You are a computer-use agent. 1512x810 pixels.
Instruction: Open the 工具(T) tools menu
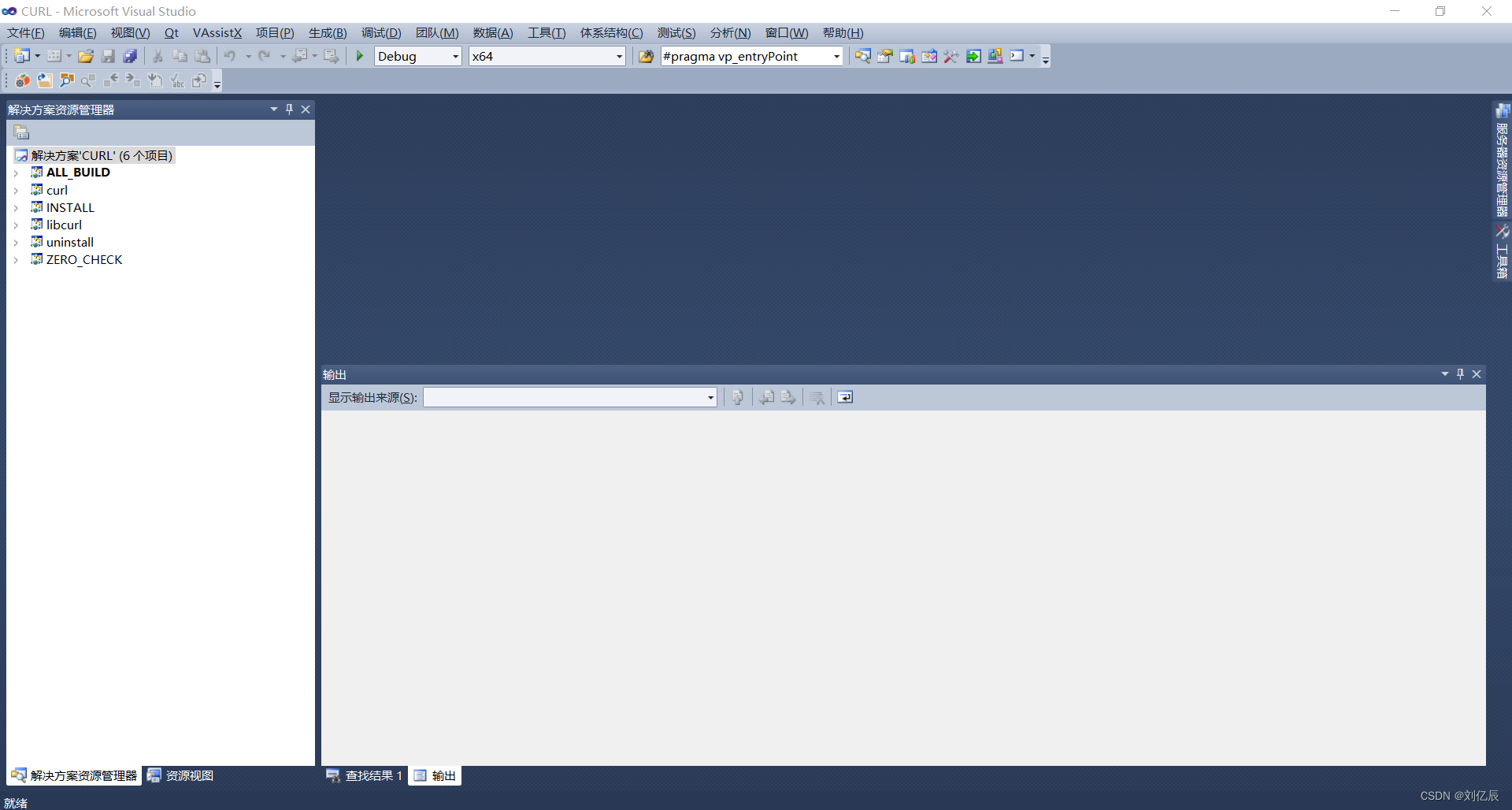pos(547,32)
